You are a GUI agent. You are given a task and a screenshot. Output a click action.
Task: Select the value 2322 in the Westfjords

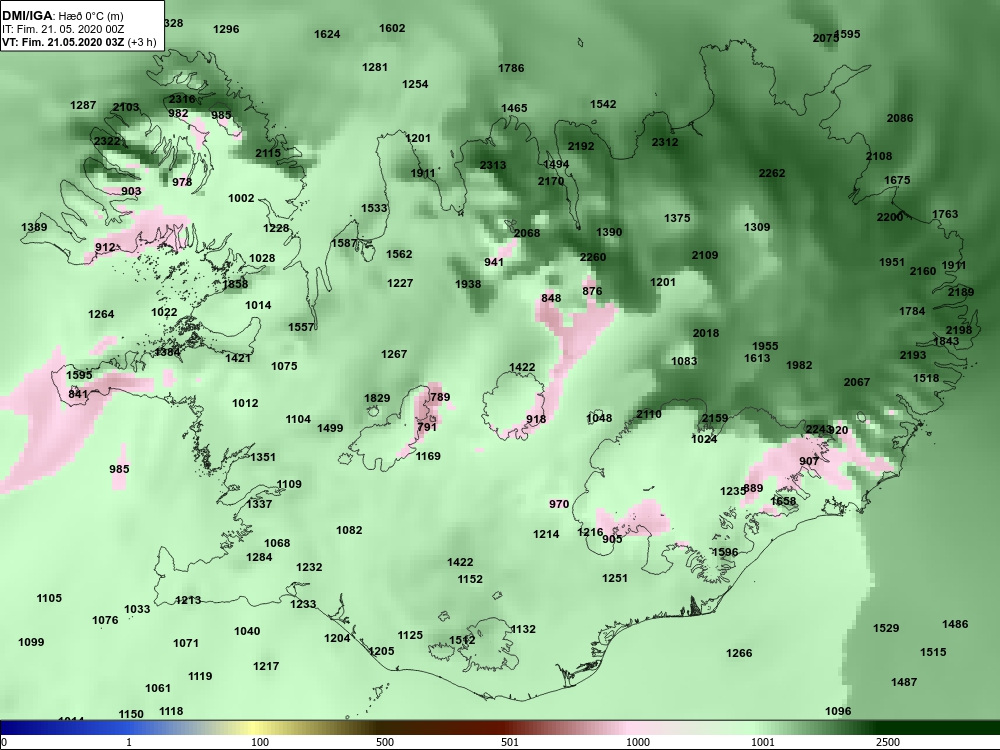coord(107,141)
